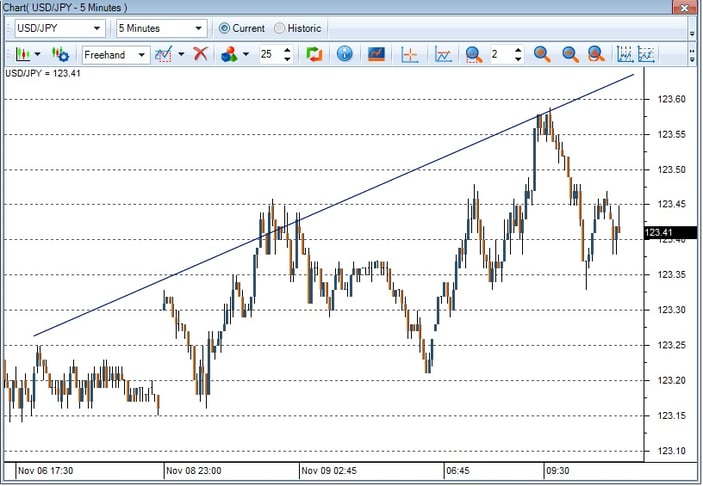The image size is (703, 486).
Task: Decrease the zoom value 2 stepper
Action: (x=517, y=59)
